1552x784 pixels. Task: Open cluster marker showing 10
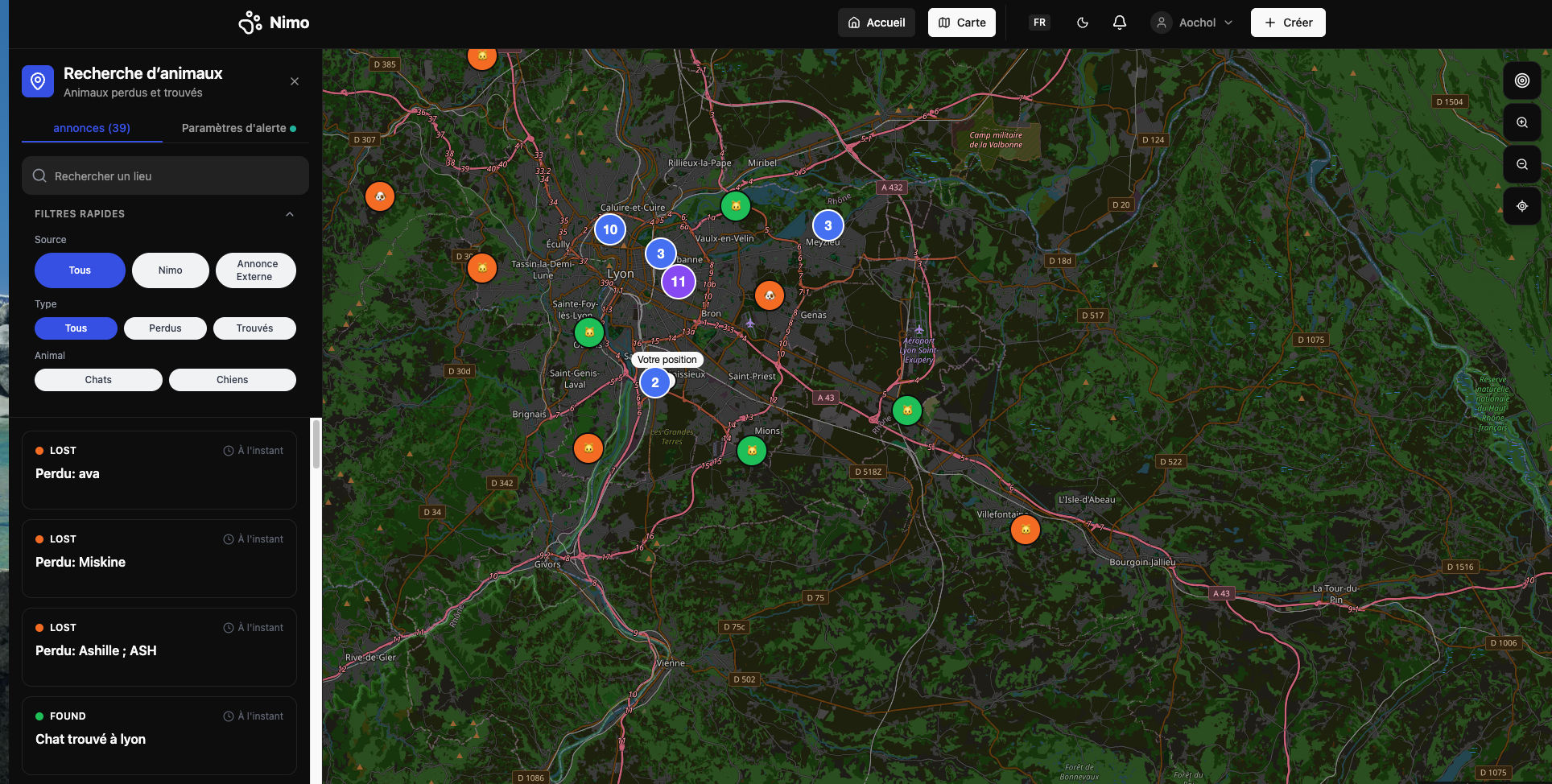(x=610, y=229)
